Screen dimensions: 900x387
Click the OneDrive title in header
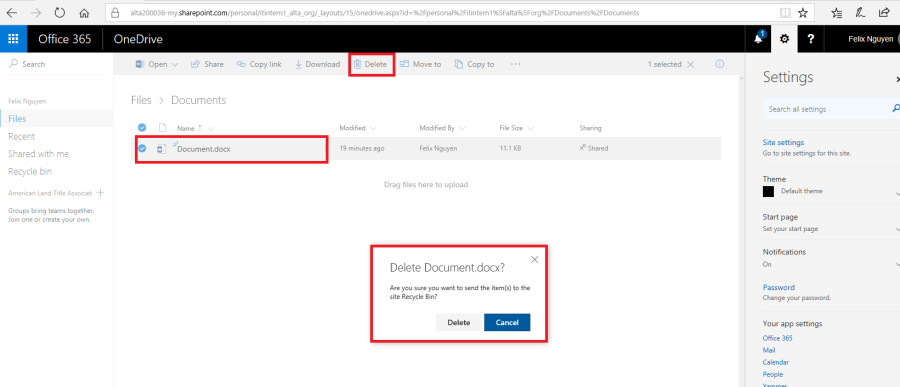(138, 39)
